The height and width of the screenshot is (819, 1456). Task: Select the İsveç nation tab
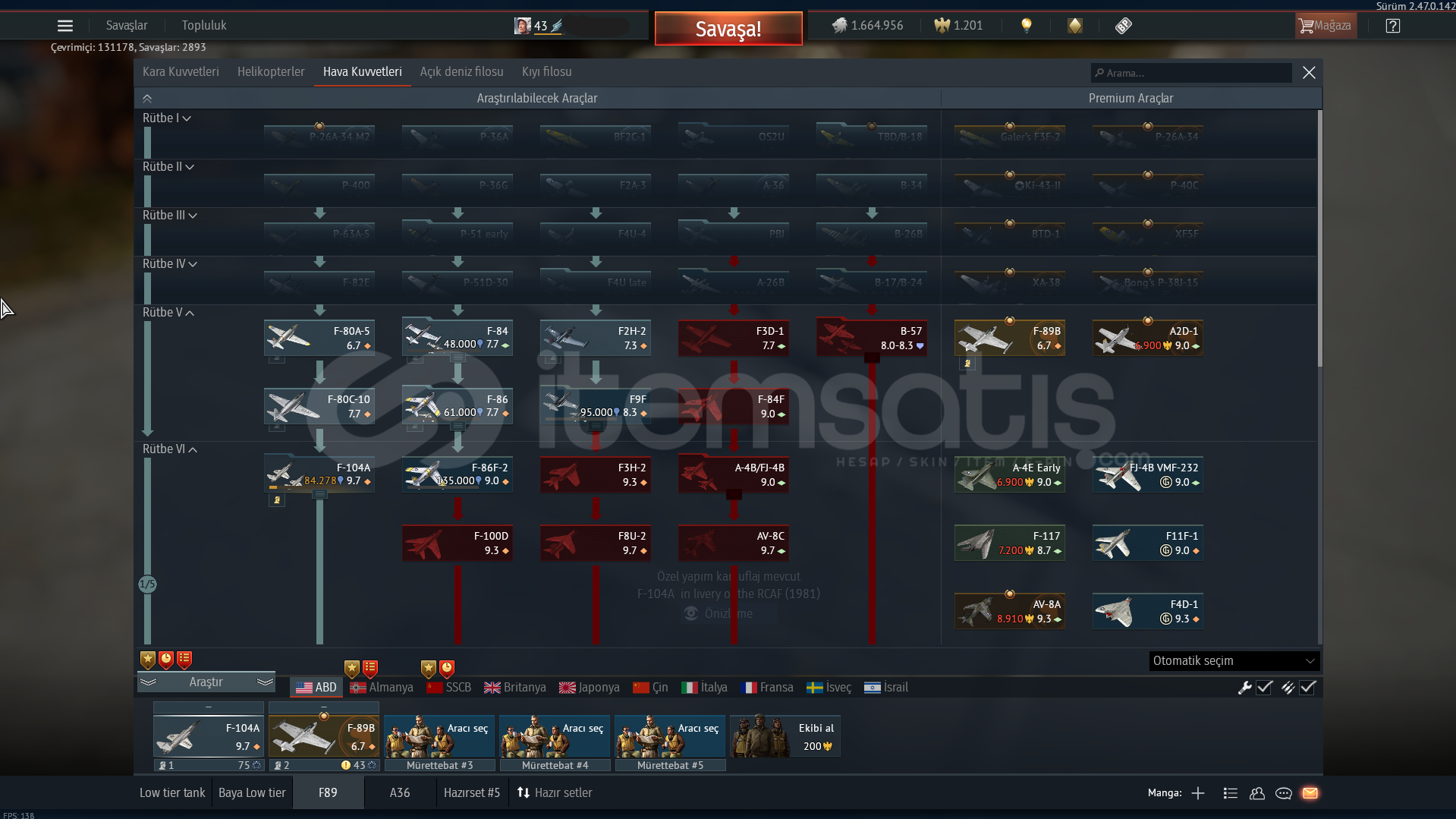point(829,688)
